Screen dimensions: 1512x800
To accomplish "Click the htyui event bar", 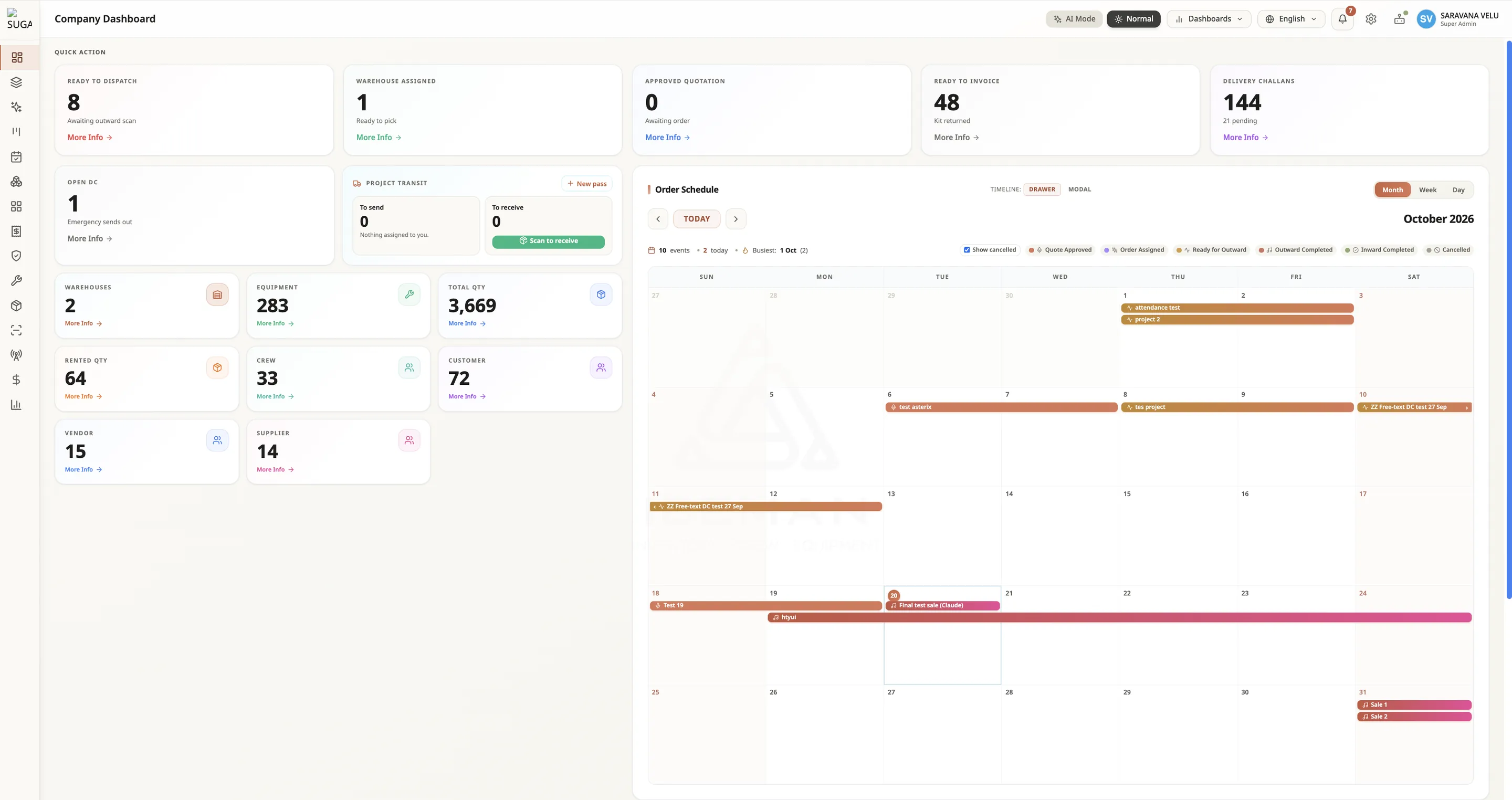I will (x=1119, y=617).
